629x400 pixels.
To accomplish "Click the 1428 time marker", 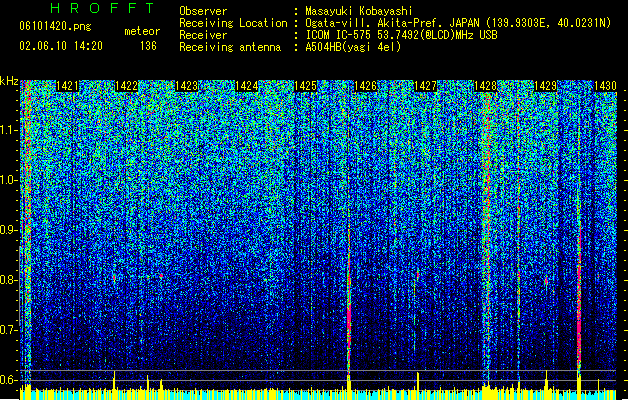I will point(485,86).
